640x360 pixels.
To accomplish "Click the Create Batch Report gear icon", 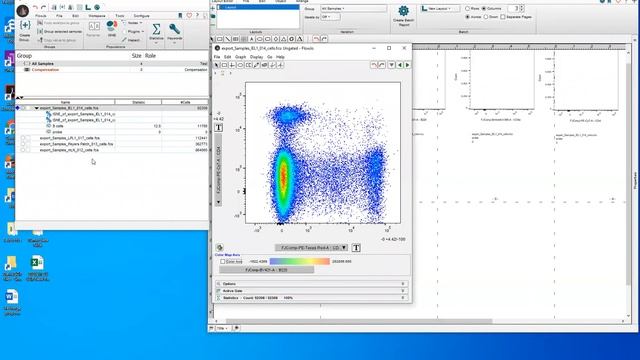I will coord(403,11).
